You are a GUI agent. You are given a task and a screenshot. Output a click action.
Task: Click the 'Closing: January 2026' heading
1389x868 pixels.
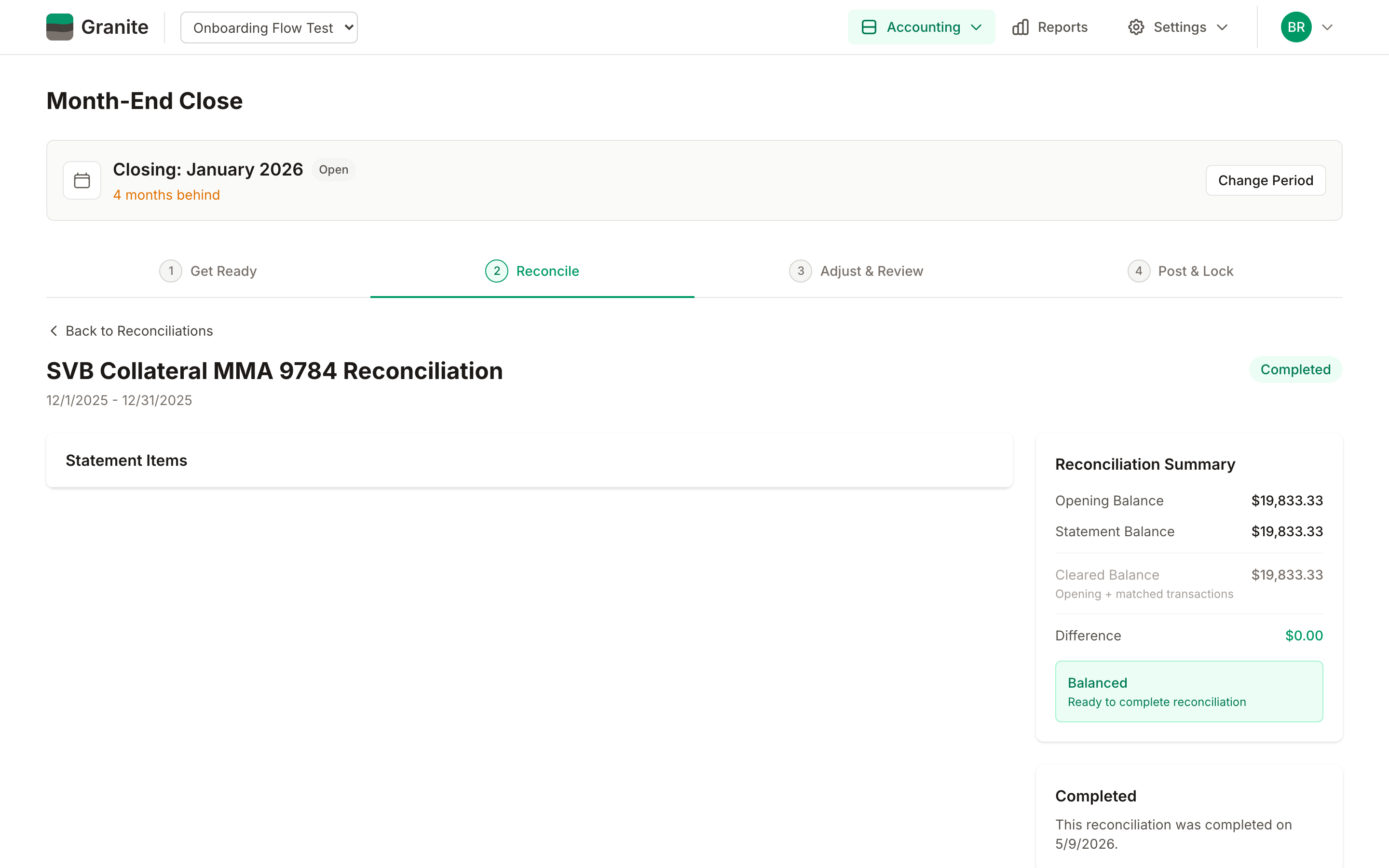point(208,169)
